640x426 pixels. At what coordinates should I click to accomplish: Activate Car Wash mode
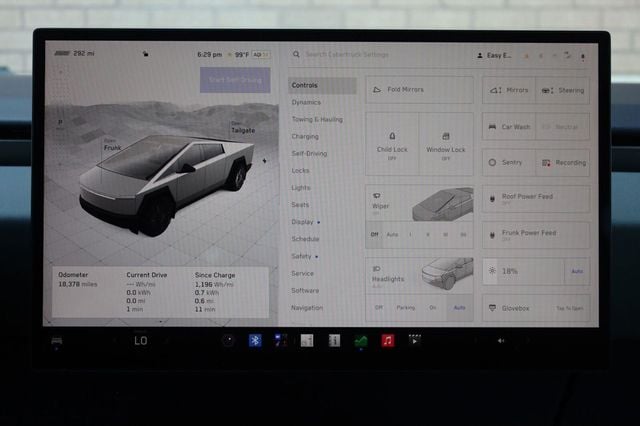509,126
